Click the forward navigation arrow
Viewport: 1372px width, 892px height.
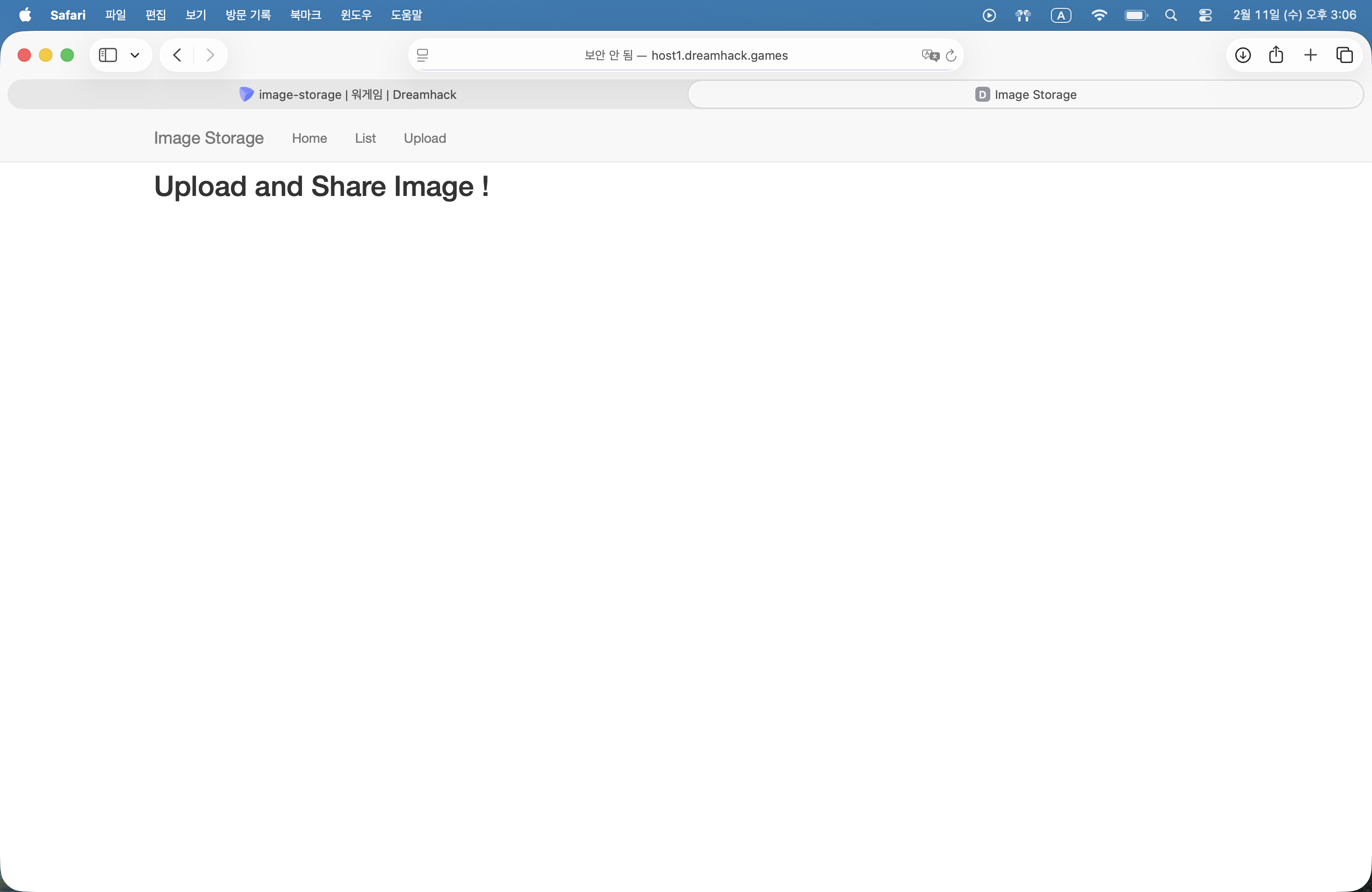click(210, 56)
